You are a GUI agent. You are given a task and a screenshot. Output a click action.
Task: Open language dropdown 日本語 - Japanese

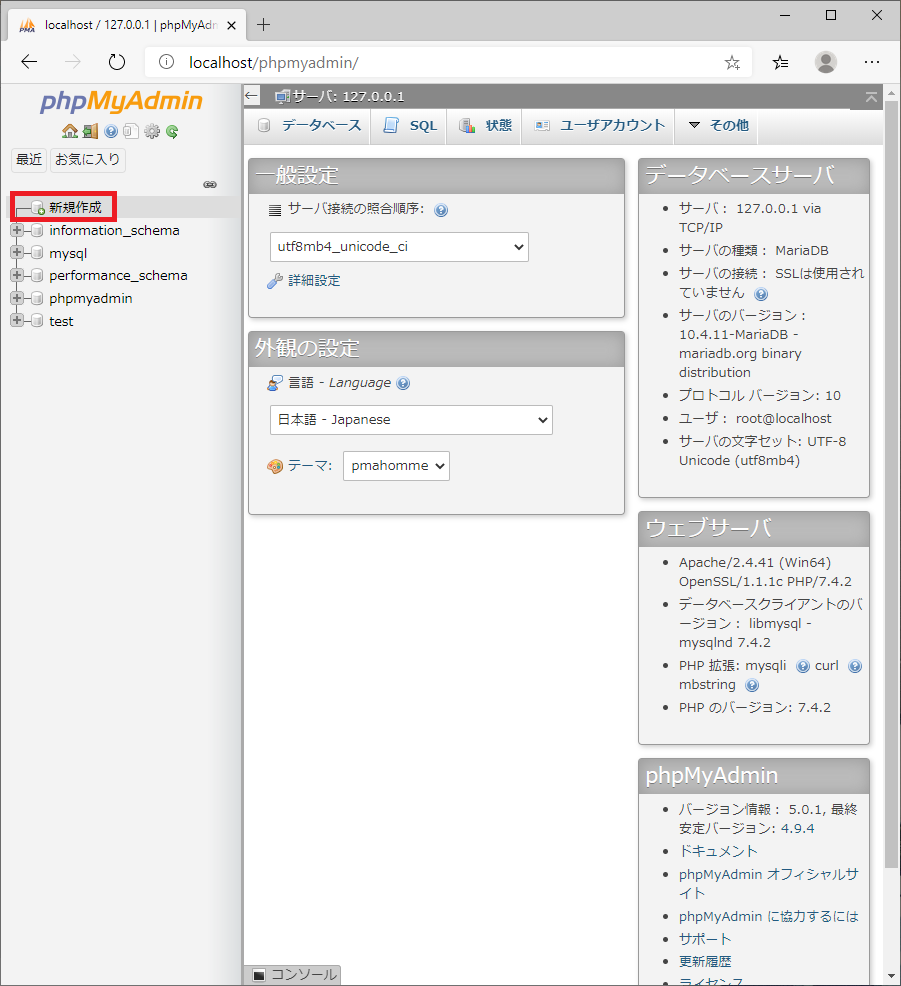click(411, 419)
